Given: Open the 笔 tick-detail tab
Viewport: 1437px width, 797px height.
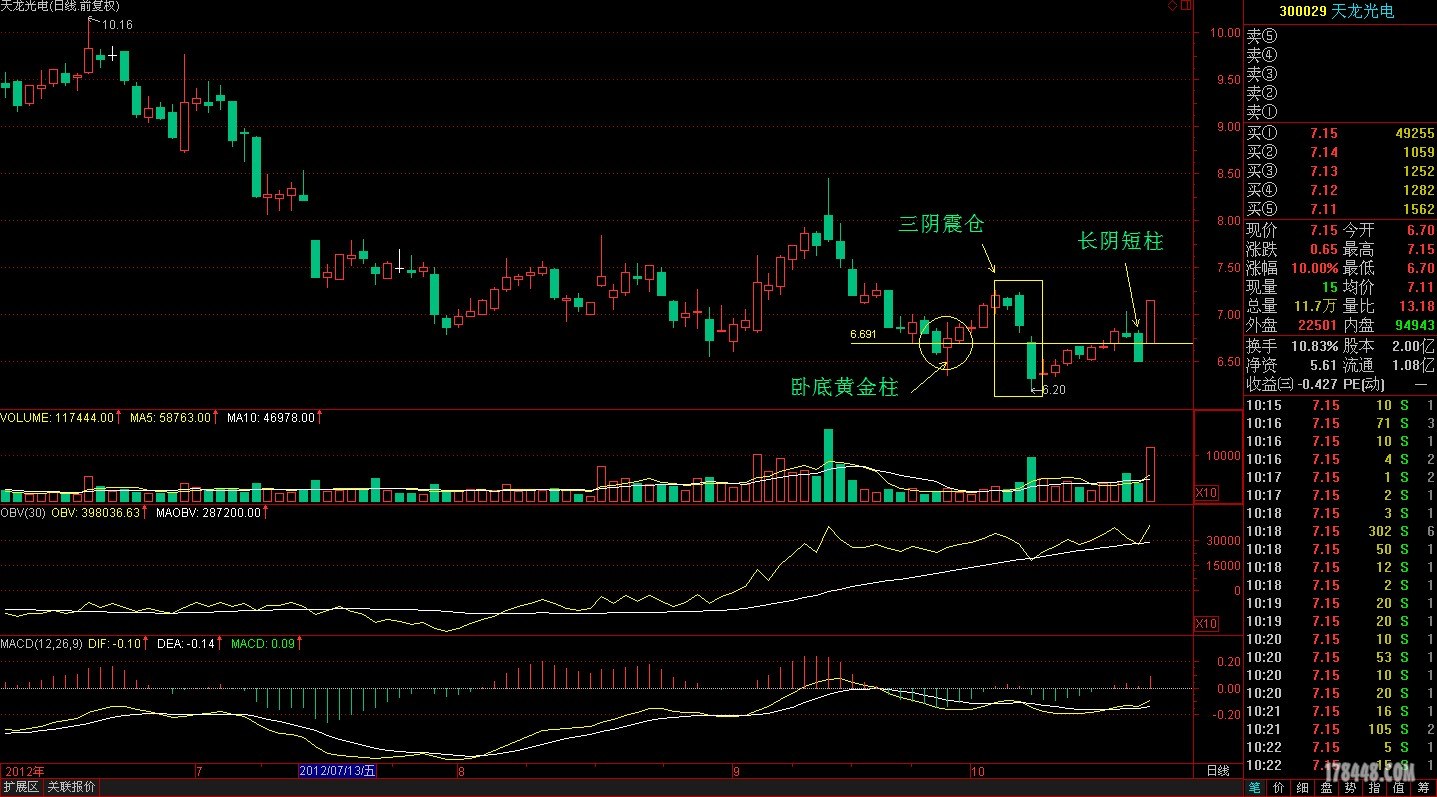Looking at the screenshot, I should (1255, 788).
